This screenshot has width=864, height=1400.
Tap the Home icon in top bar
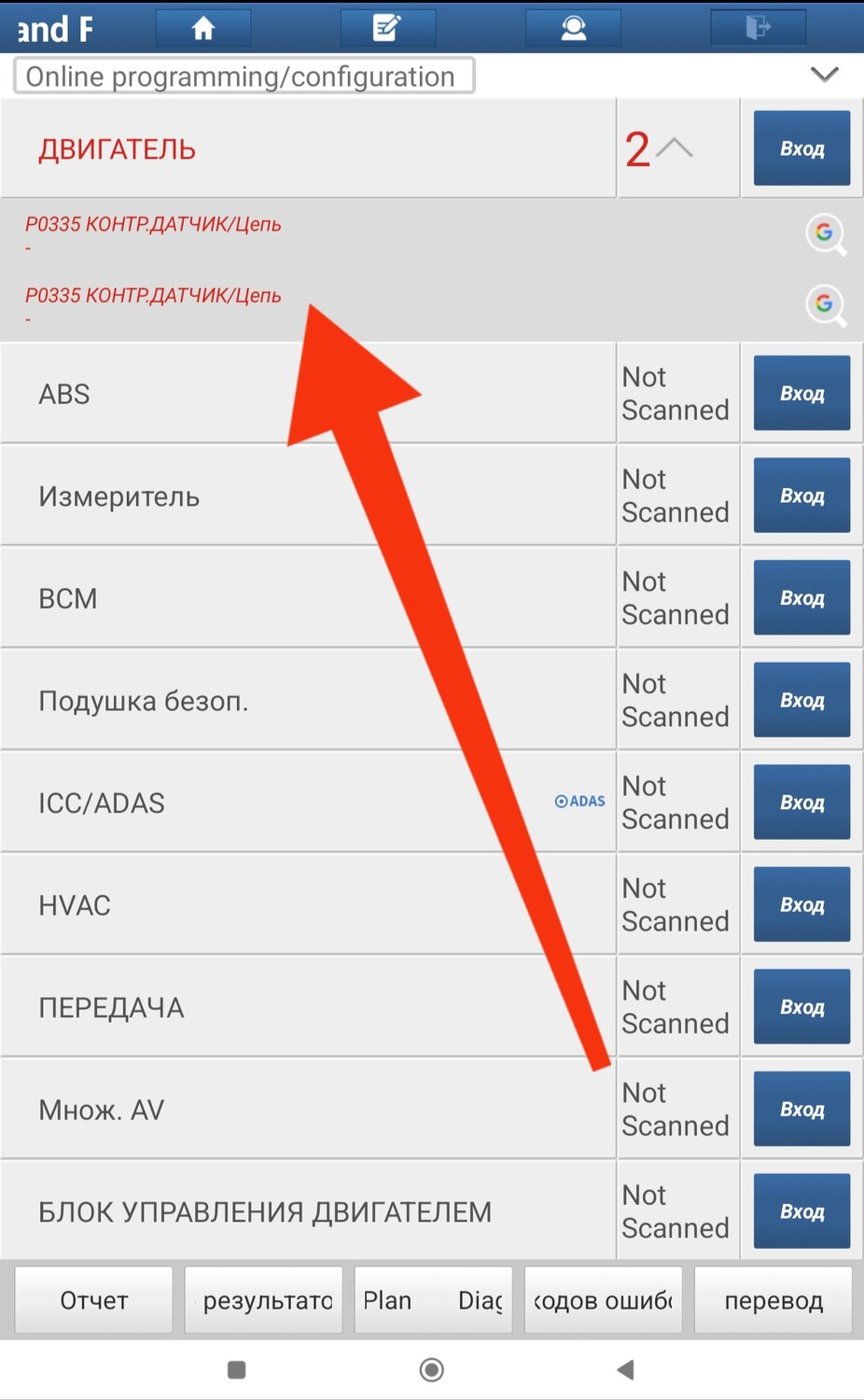click(202, 28)
